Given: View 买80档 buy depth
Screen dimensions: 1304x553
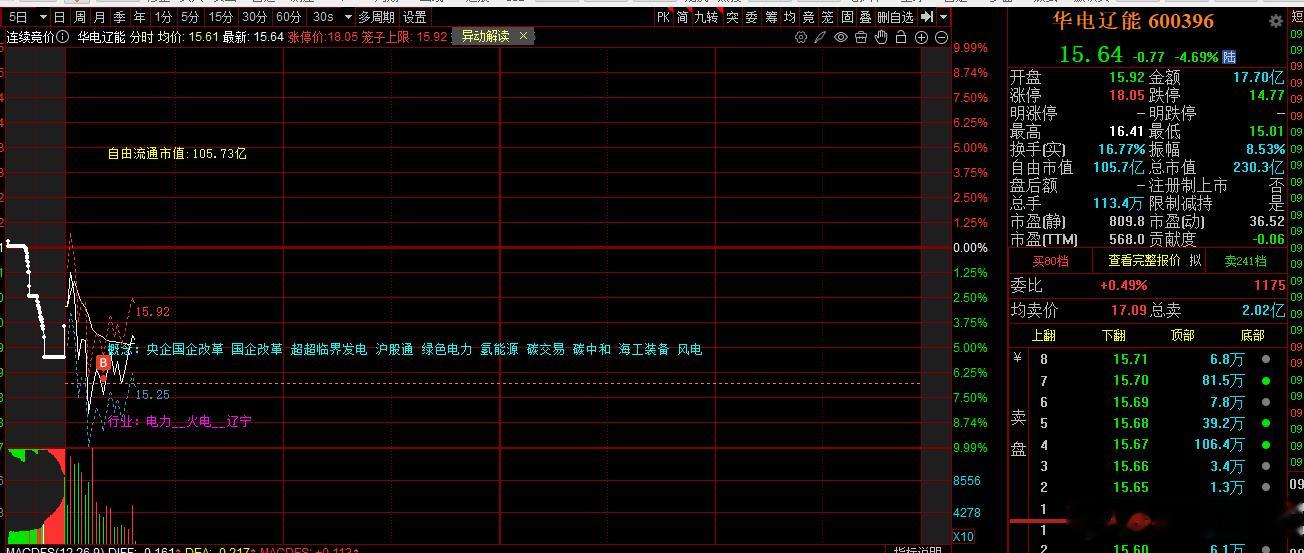Looking at the screenshot, I should point(1050,261).
